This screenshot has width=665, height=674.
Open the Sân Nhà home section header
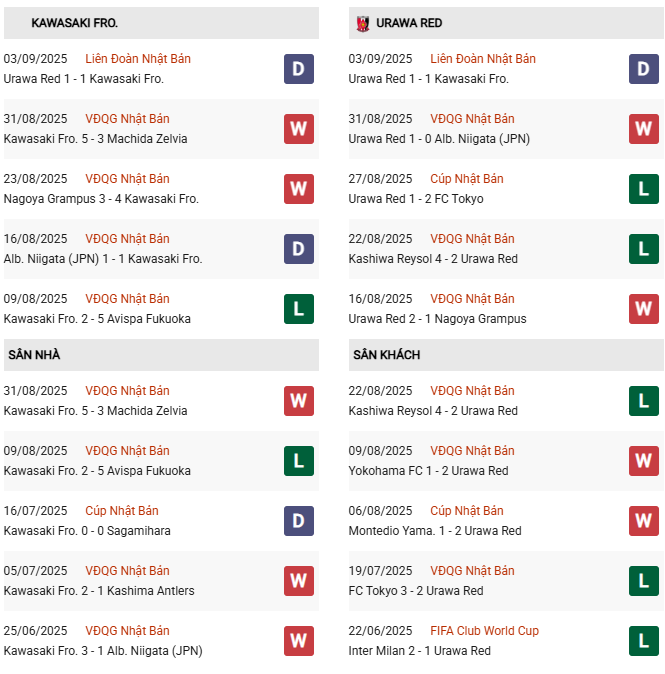pos(35,355)
